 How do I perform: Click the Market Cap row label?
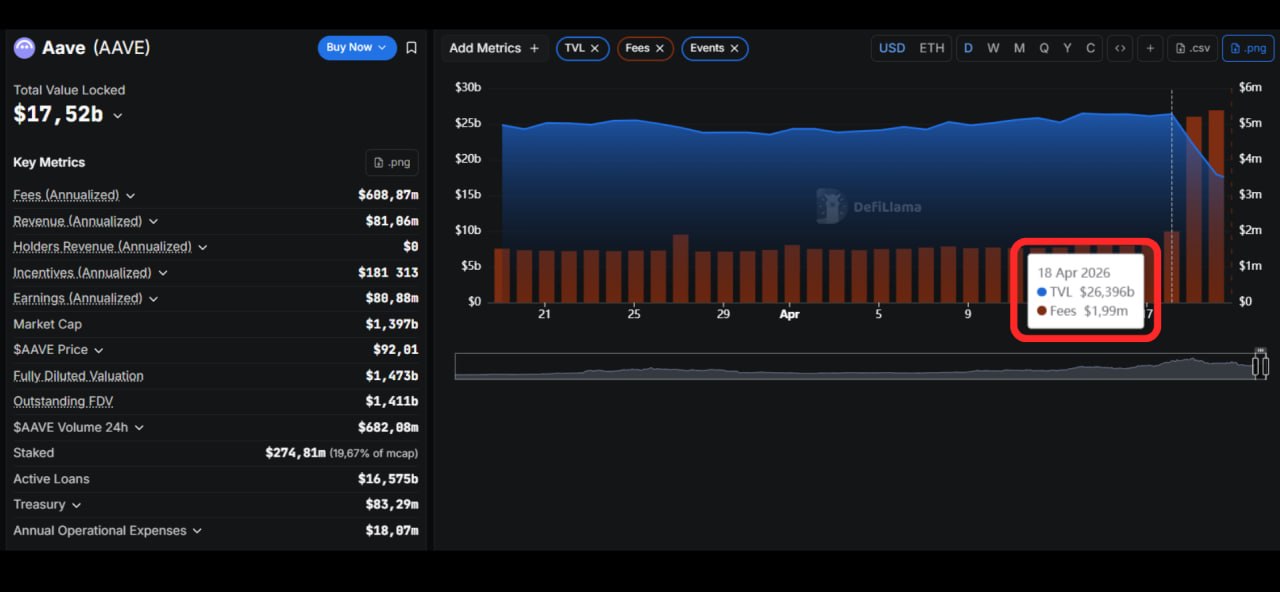[x=47, y=324]
